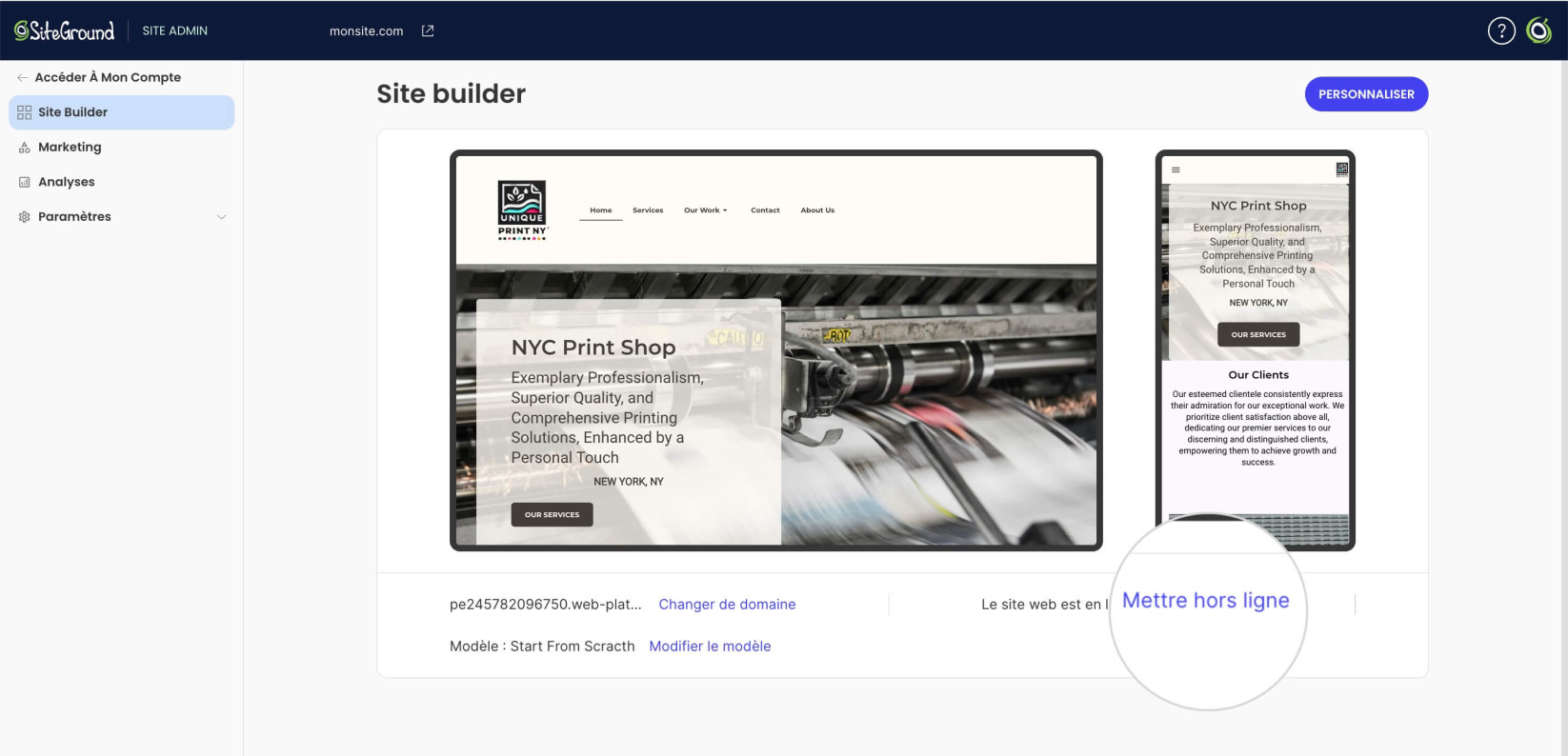Click Le site web est en status text
1568x756 pixels.
1045,605
